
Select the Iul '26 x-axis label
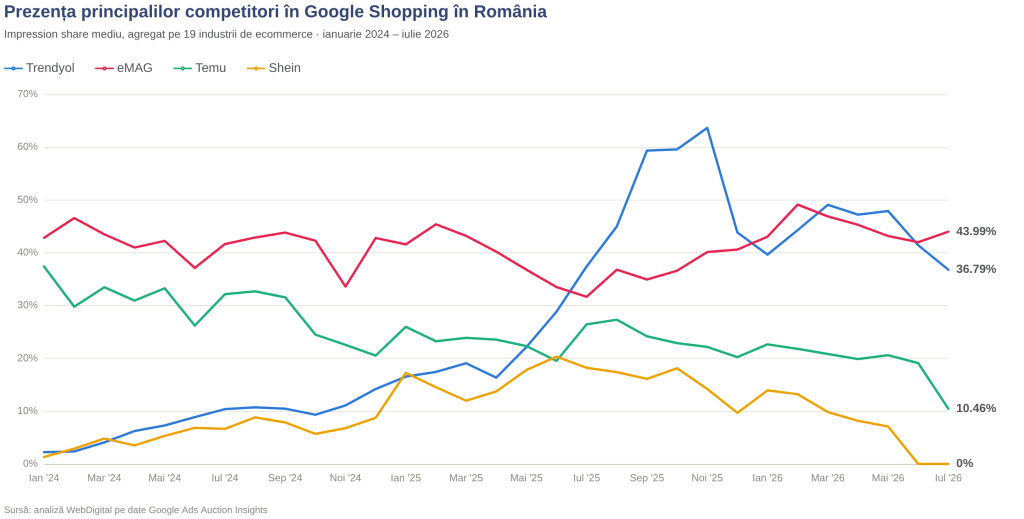point(948,478)
